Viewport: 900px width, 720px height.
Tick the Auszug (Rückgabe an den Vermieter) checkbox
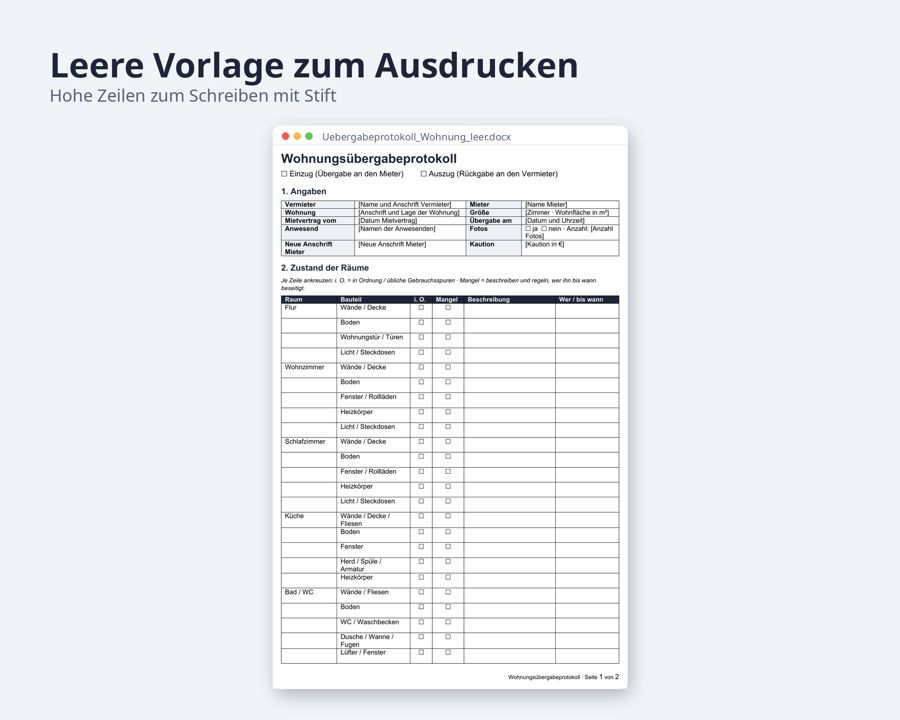coord(424,173)
